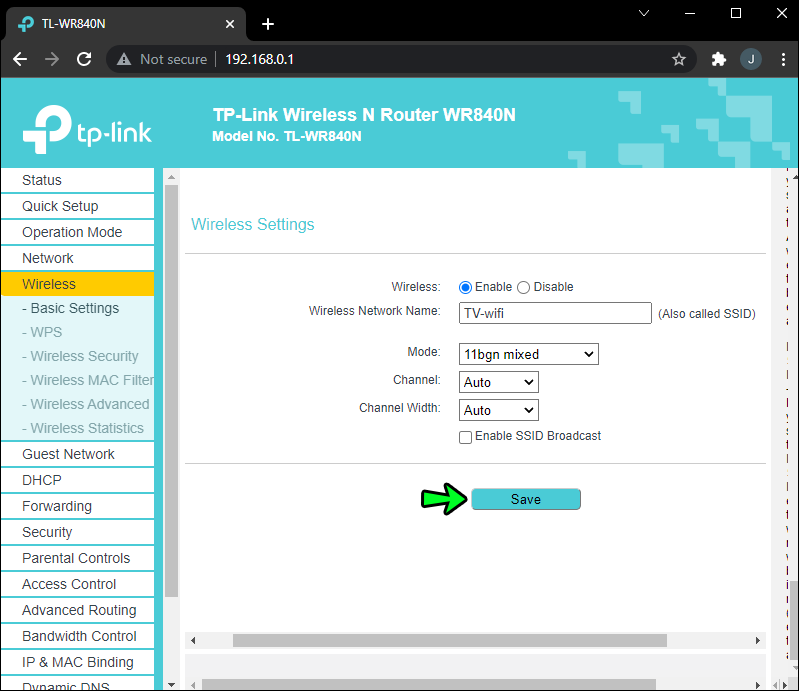Reload the router page
This screenshot has height=691, width=799.
pos(85,59)
